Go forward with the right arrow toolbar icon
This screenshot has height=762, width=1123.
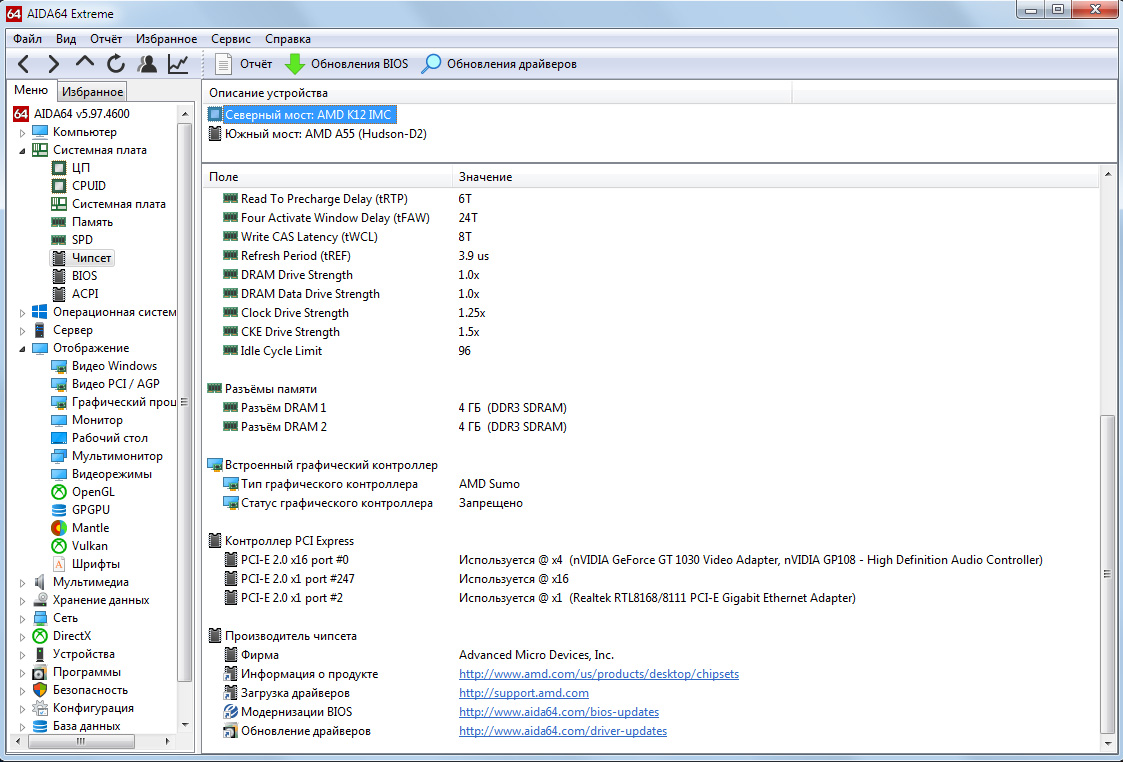pos(54,64)
